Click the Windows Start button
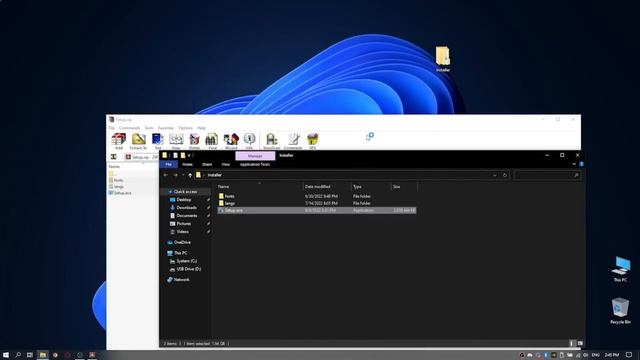Image resolution: width=640 pixels, height=360 pixels. [6, 355]
